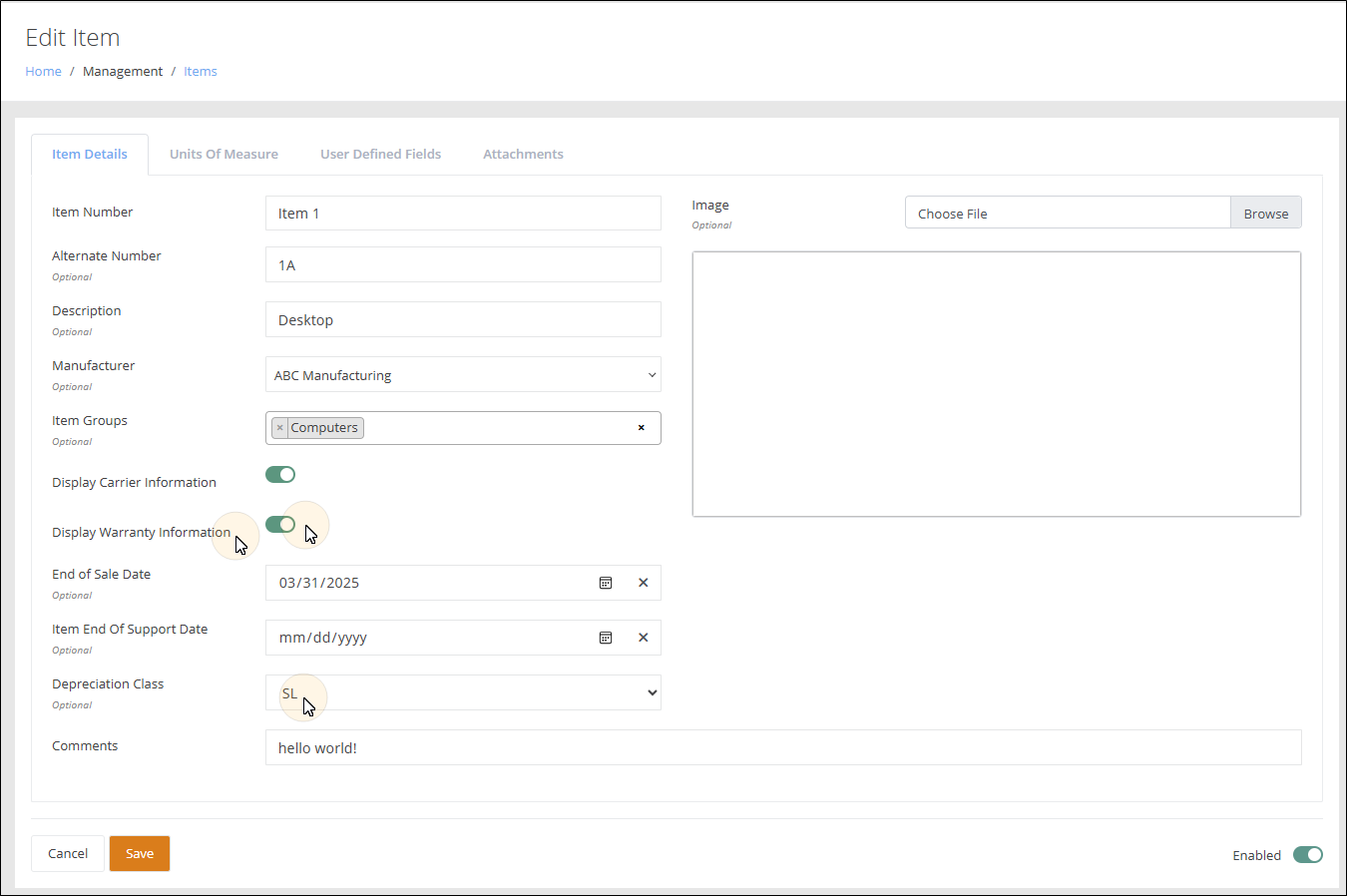Click the Alternate Number field
The width and height of the screenshot is (1347, 896).
click(463, 264)
